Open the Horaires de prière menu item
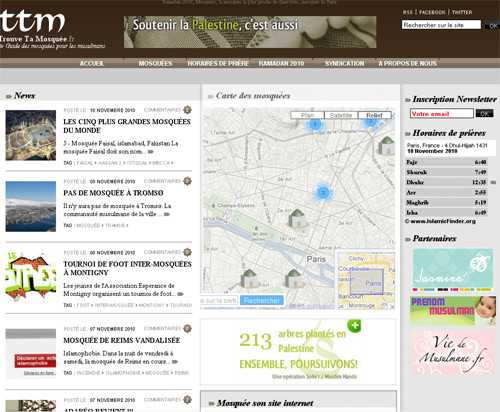500x412 pixels. [218, 63]
